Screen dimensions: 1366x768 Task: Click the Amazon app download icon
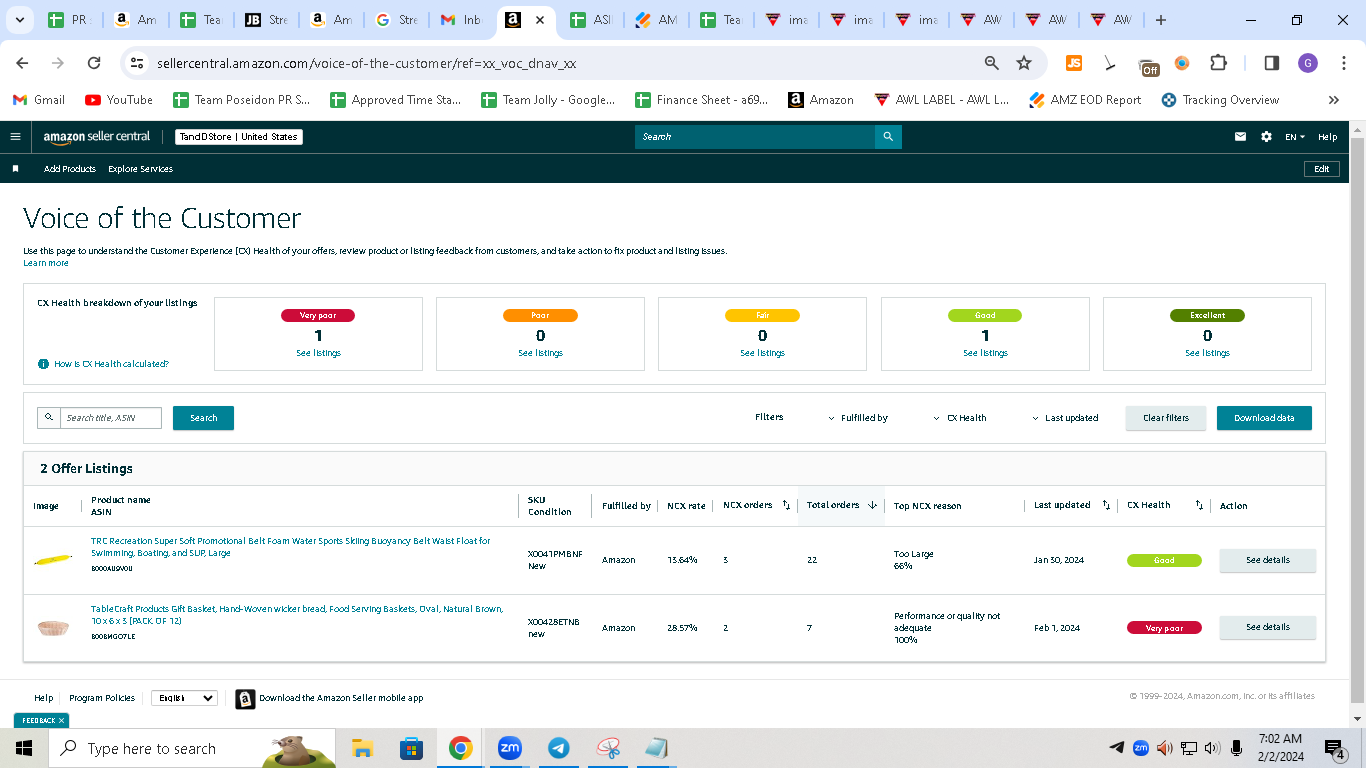click(245, 699)
